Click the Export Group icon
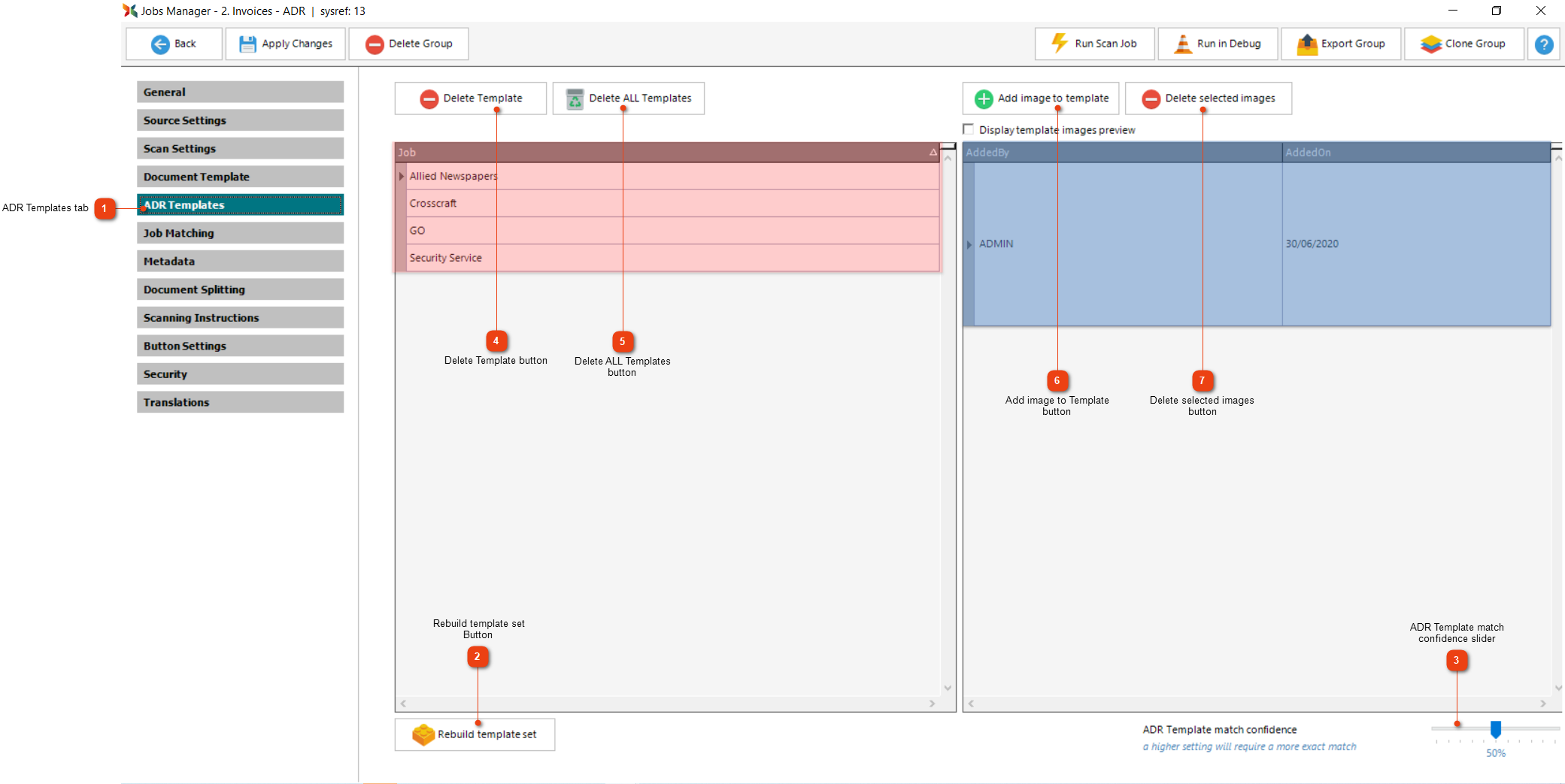Screen dimensions: 1565x784 (x=1307, y=44)
